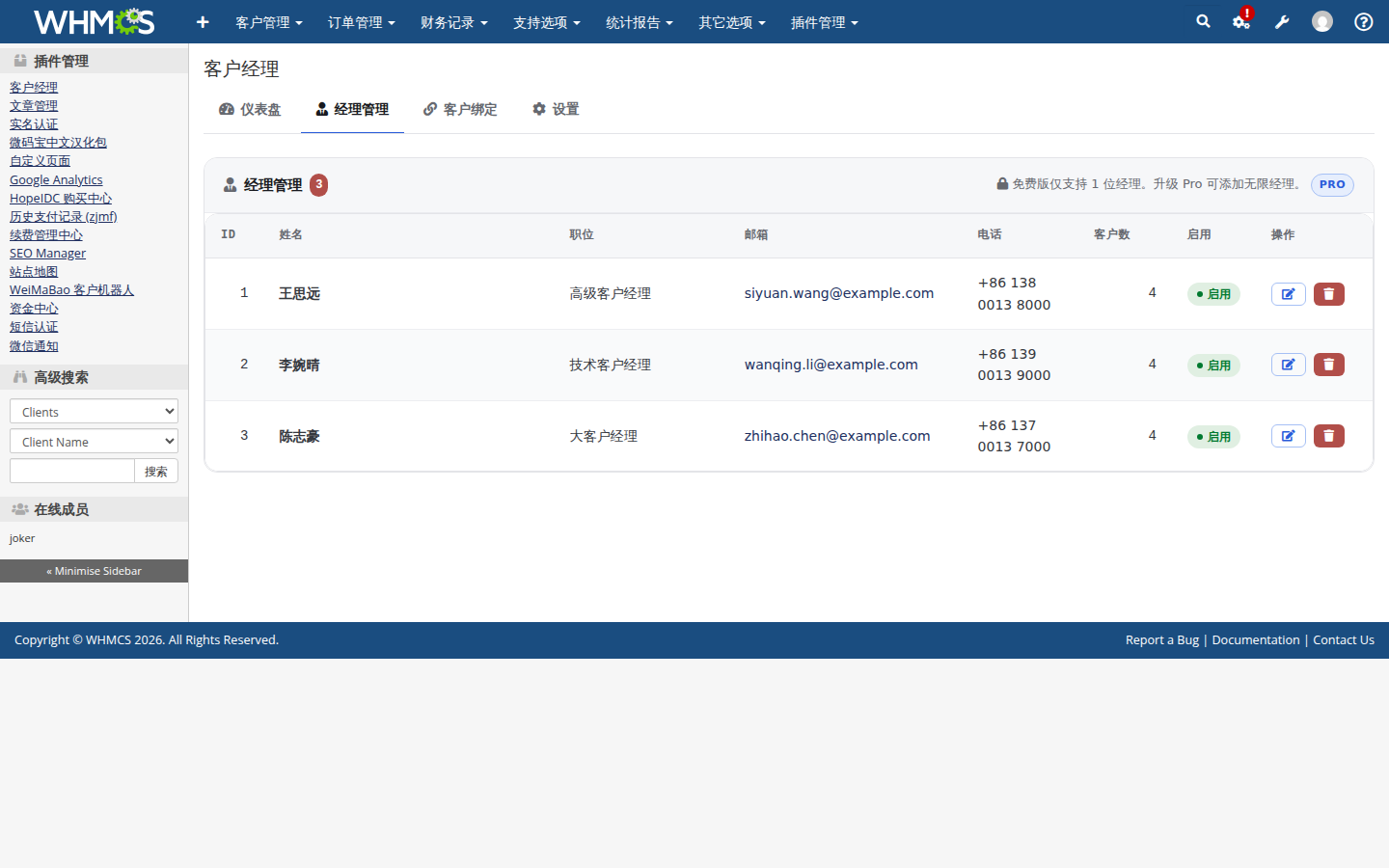Viewport: 1389px width, 868px height.
Task: Delete manager 王思远
Action: pyautogui.click(x=1329, y=294)
